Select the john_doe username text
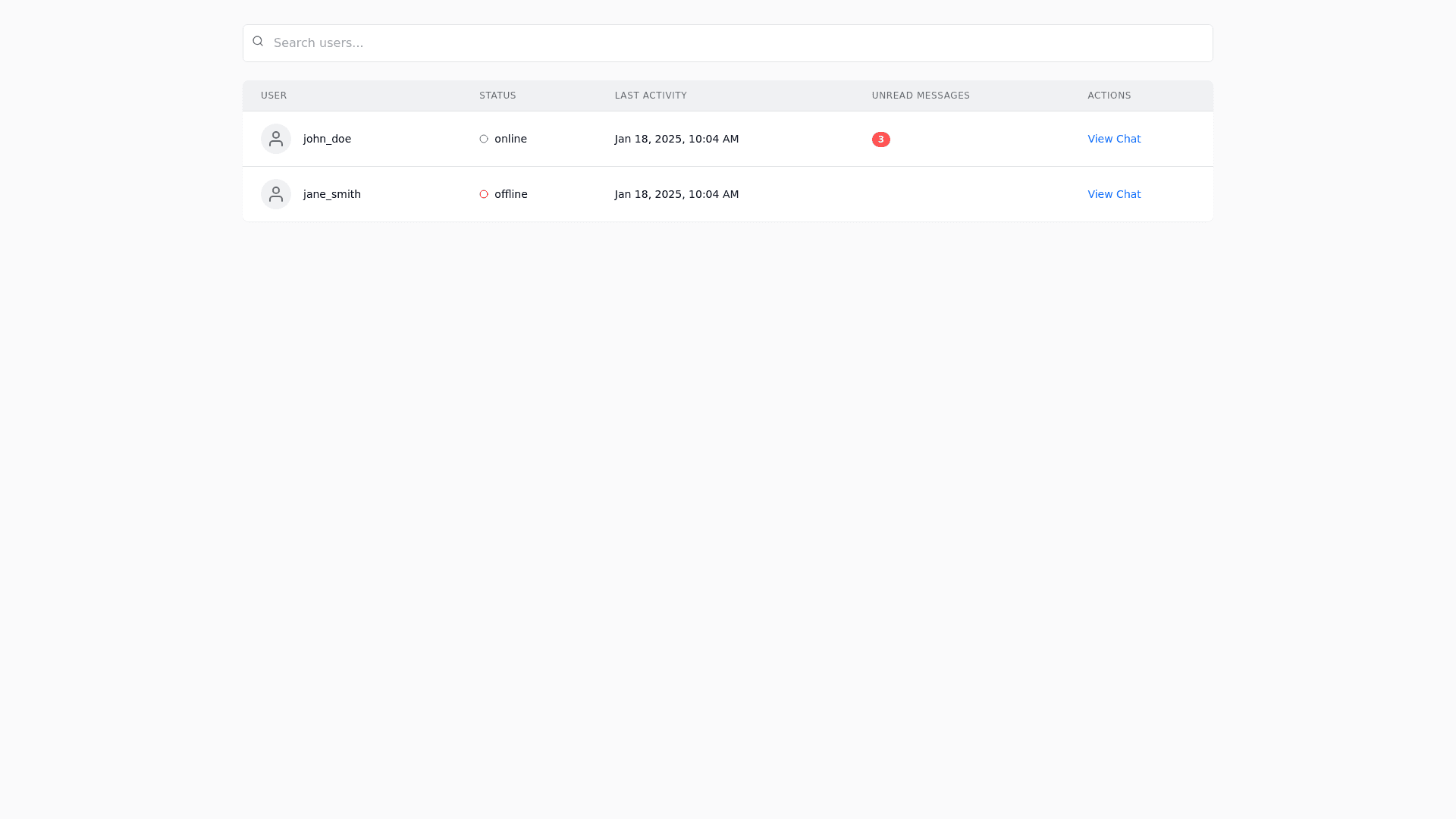This screenshot has width=1456, height=819. click(327, 139)
